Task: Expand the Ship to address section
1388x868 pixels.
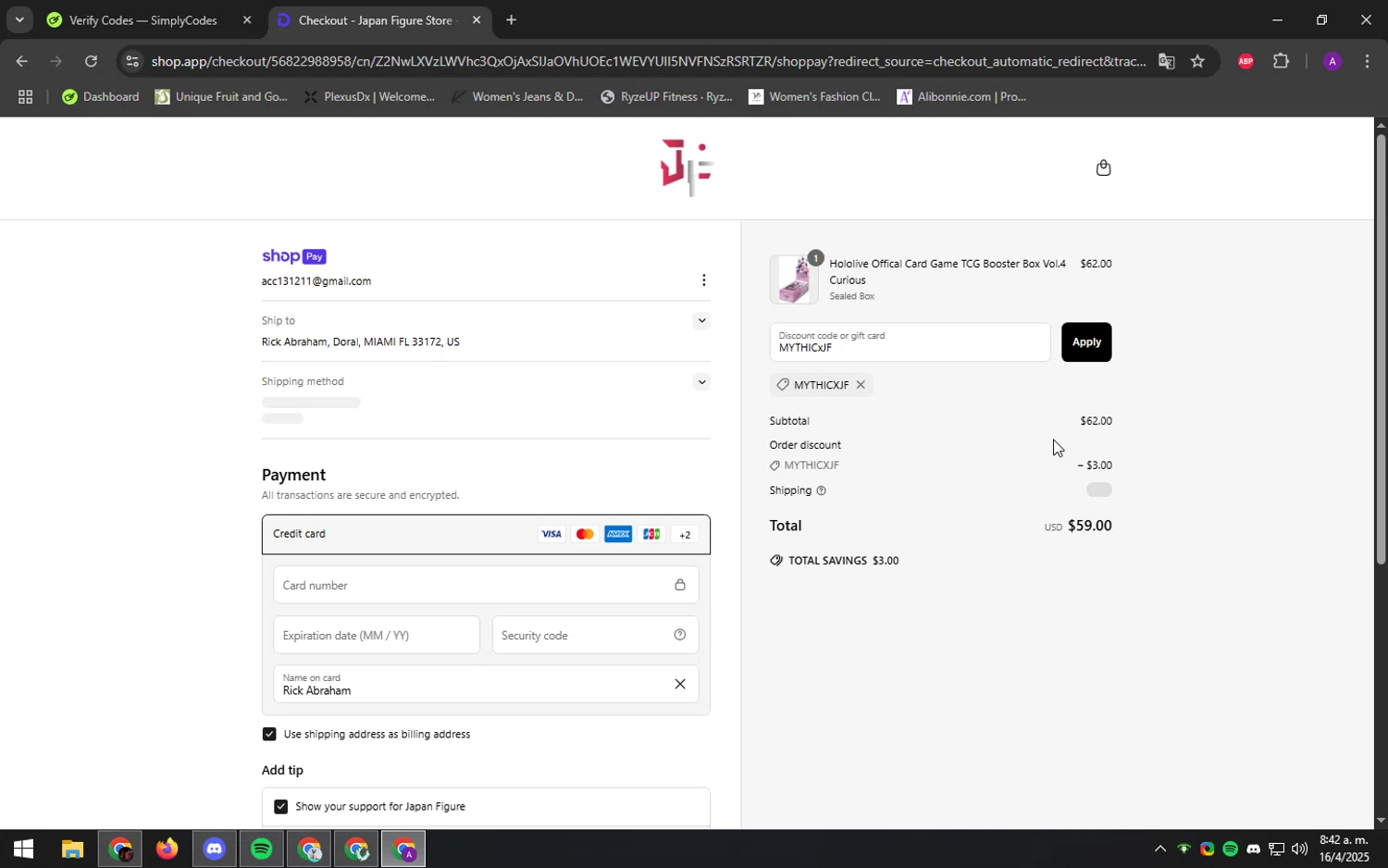Action: (701, 321)
